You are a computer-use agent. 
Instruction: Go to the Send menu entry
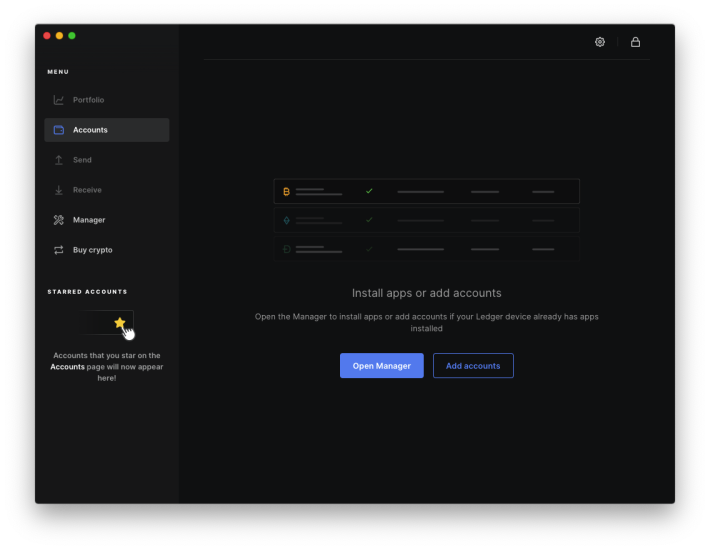[x=107, y=160]
